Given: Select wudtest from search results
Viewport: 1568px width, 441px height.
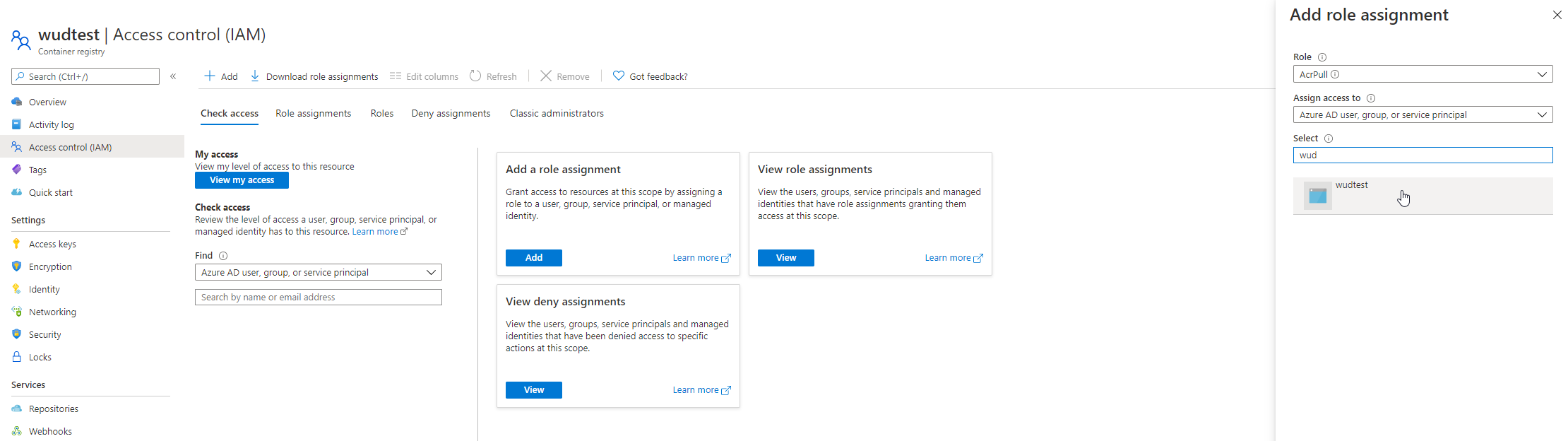Looking at the screenshot, I should point(1423,196).
